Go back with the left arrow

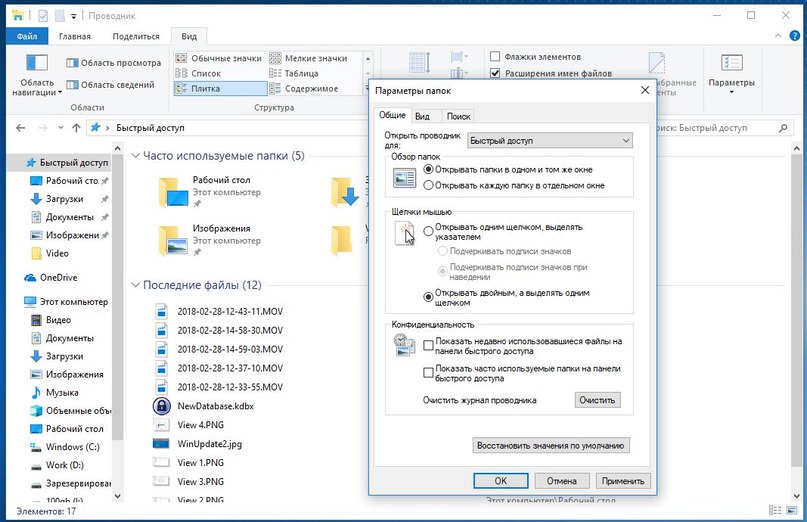(21, 128)
